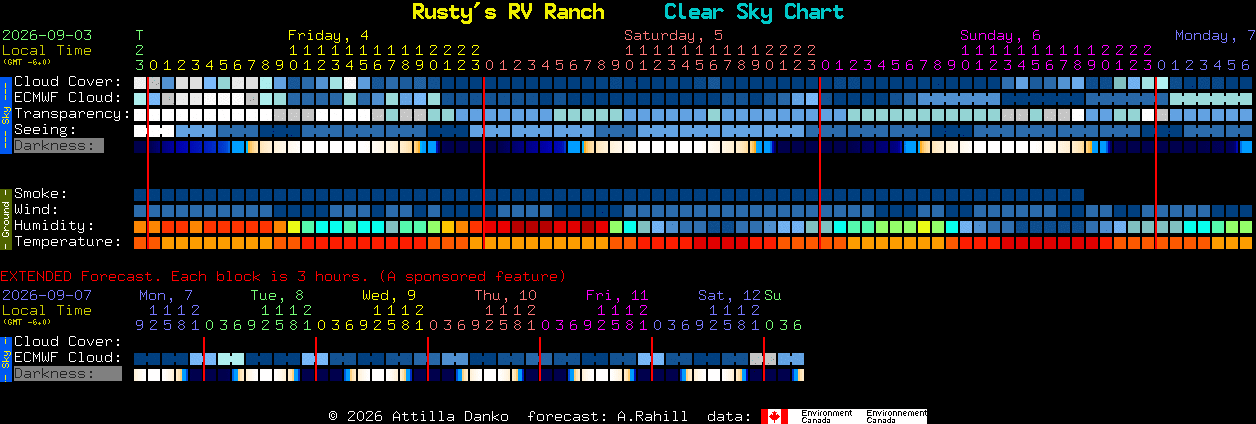Select the Seeing row label
Image resolution: width=1256 pixels, height=424 pixels.
tap(45, 130)
